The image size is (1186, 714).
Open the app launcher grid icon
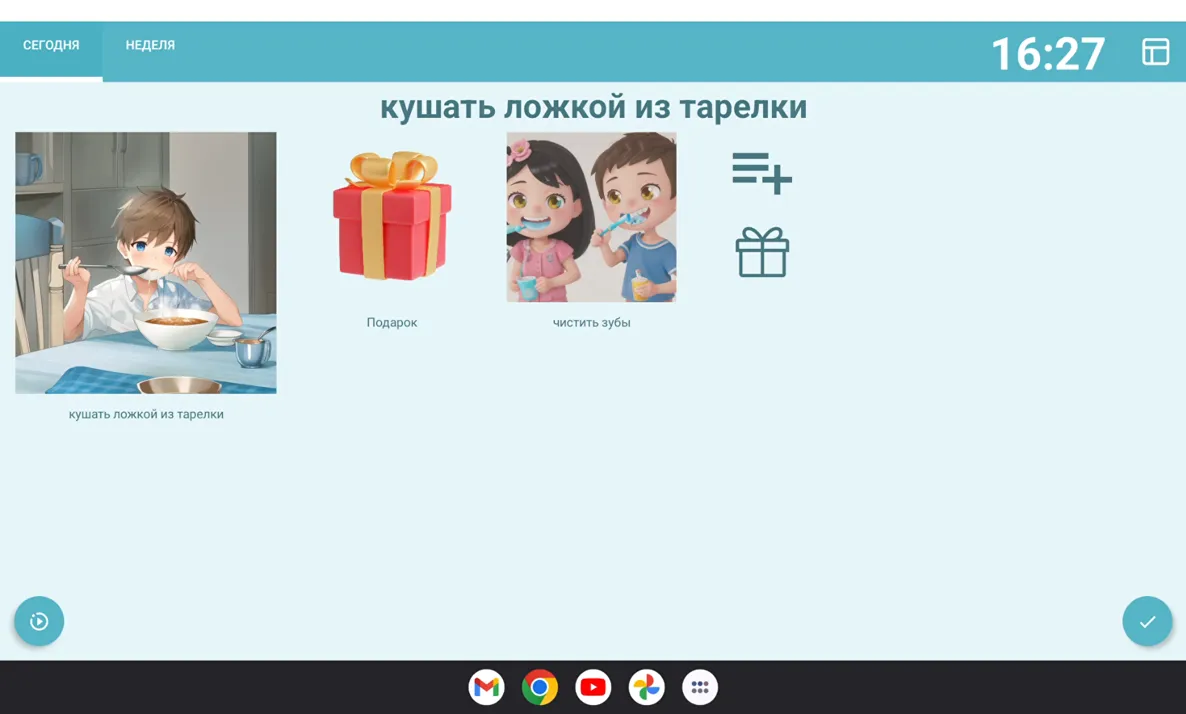(x=700, y=688)
